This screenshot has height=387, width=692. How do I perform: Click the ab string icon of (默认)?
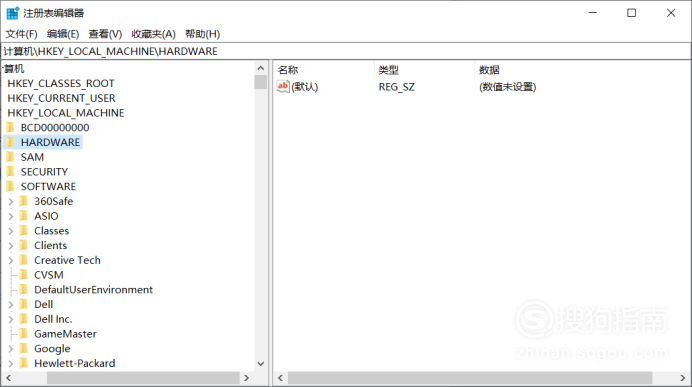click(x=283, y=86)
